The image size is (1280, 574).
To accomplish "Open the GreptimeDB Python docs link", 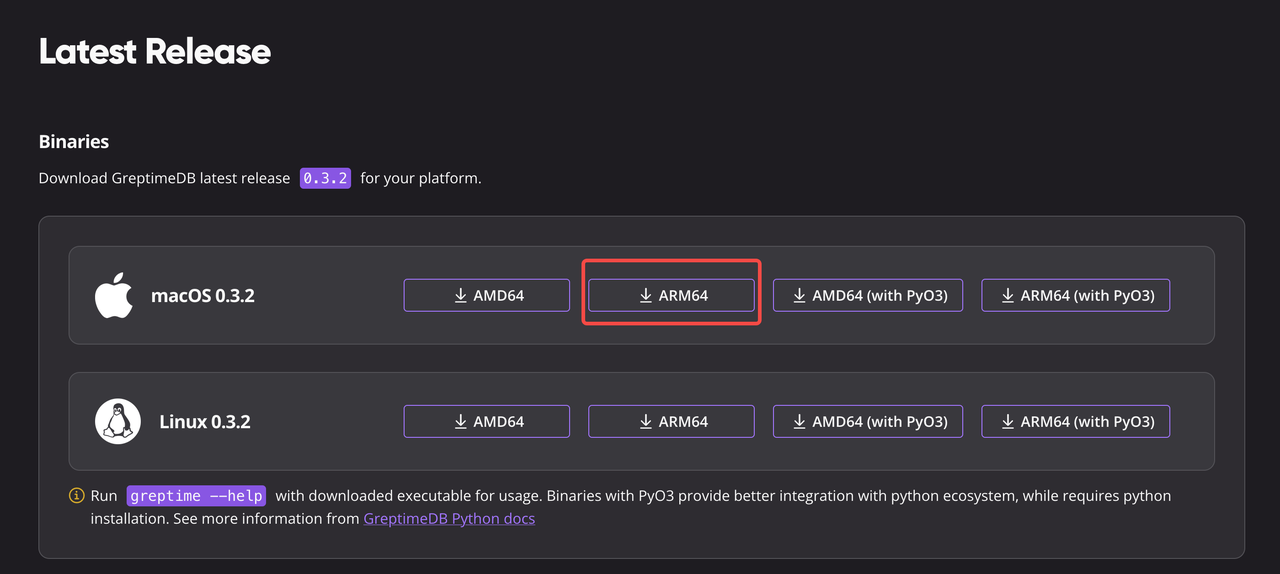I will pos(449,518).
